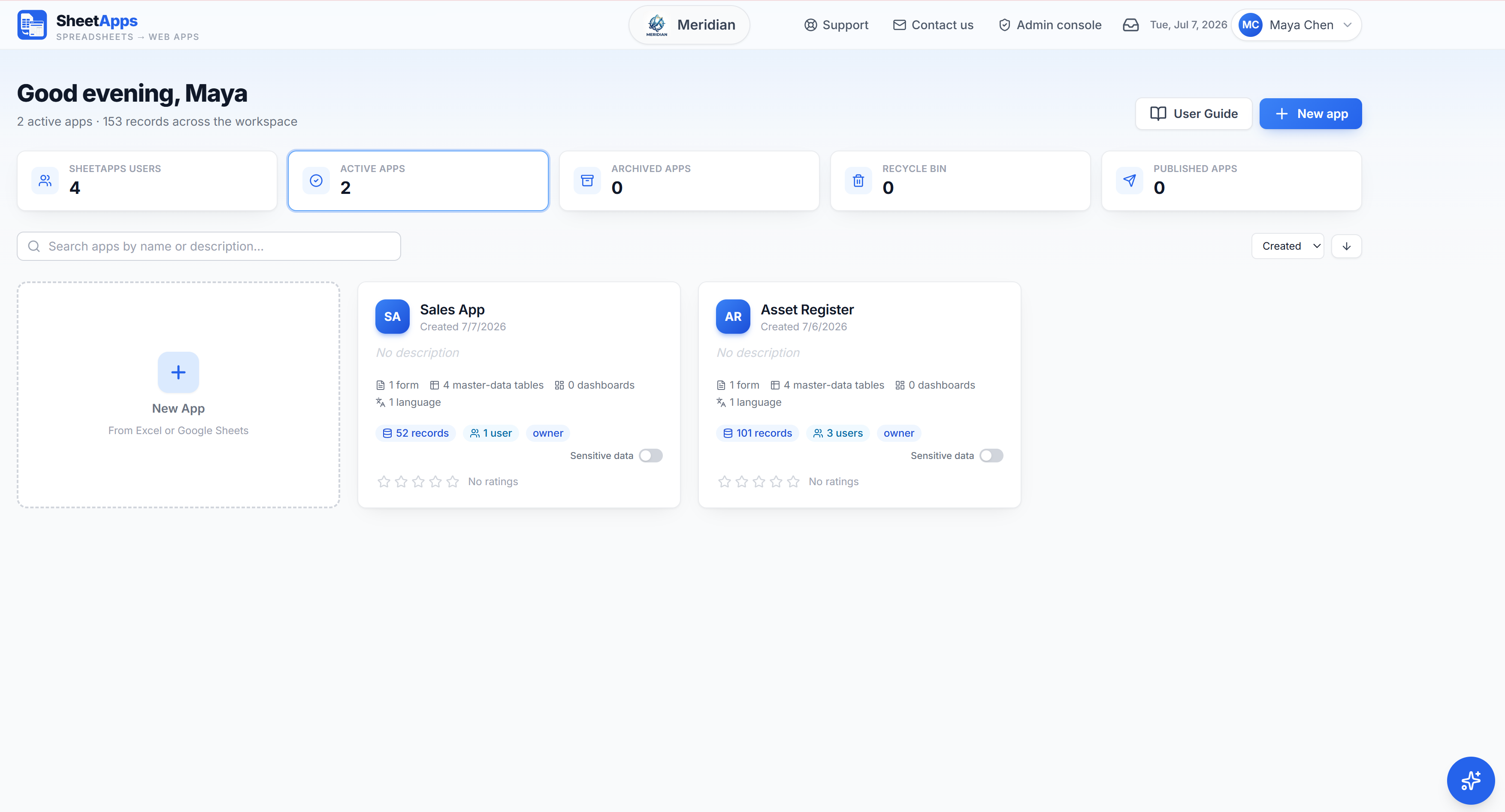
Task: Select the Published Apps stat card
Action: click(1232, 181)
